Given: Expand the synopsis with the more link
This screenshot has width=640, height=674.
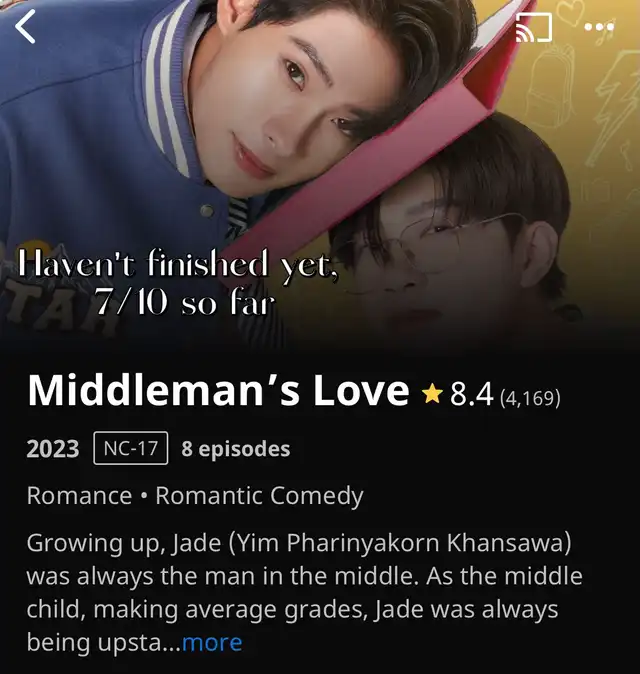Looking at the screenshot, I should [212, 643].
